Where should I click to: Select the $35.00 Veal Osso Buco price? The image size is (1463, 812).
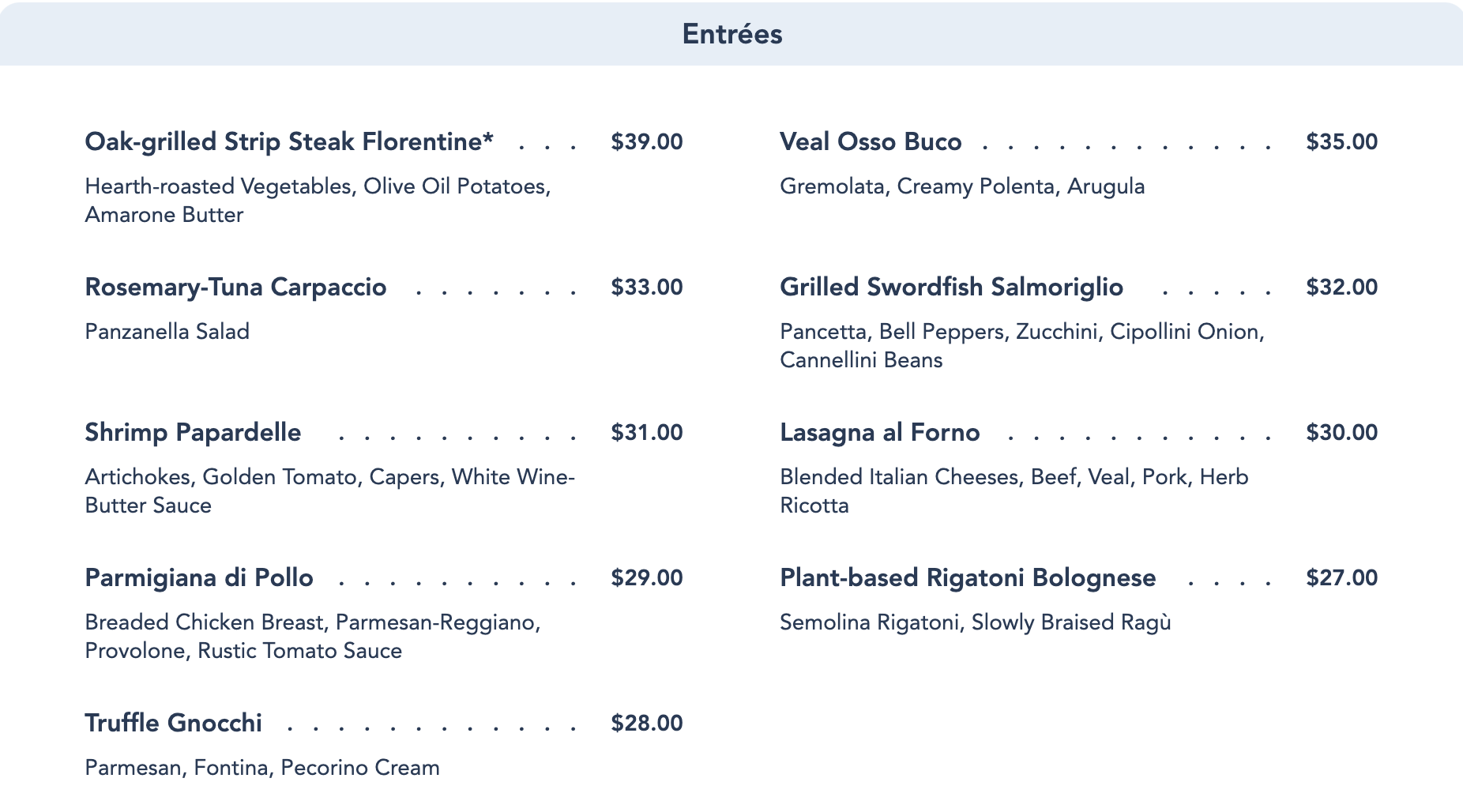pyautogui.click(x=1341, y=142)
